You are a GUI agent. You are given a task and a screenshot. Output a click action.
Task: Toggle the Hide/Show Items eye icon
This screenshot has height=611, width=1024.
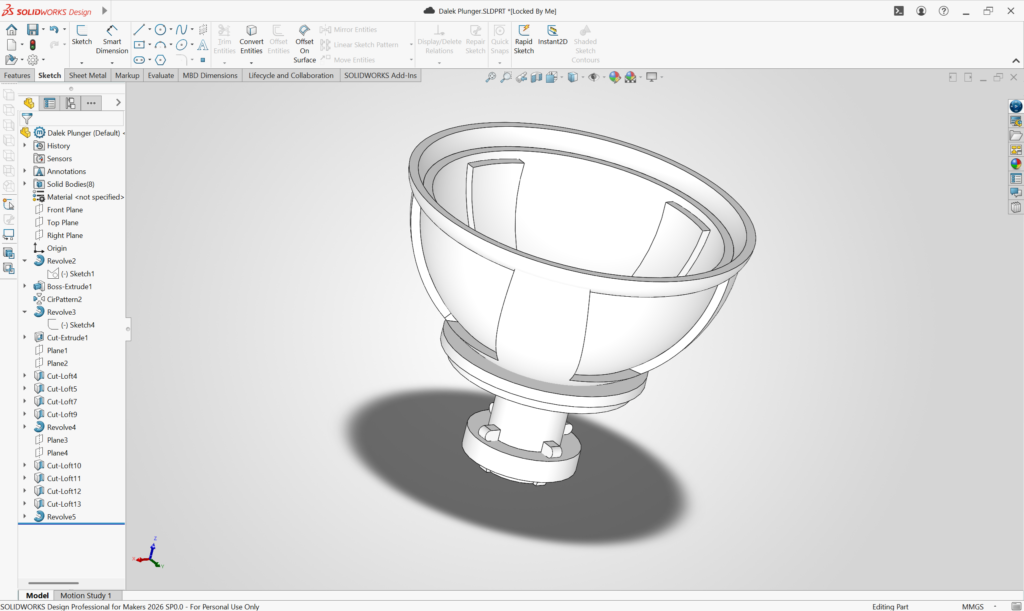pos(593,77)
